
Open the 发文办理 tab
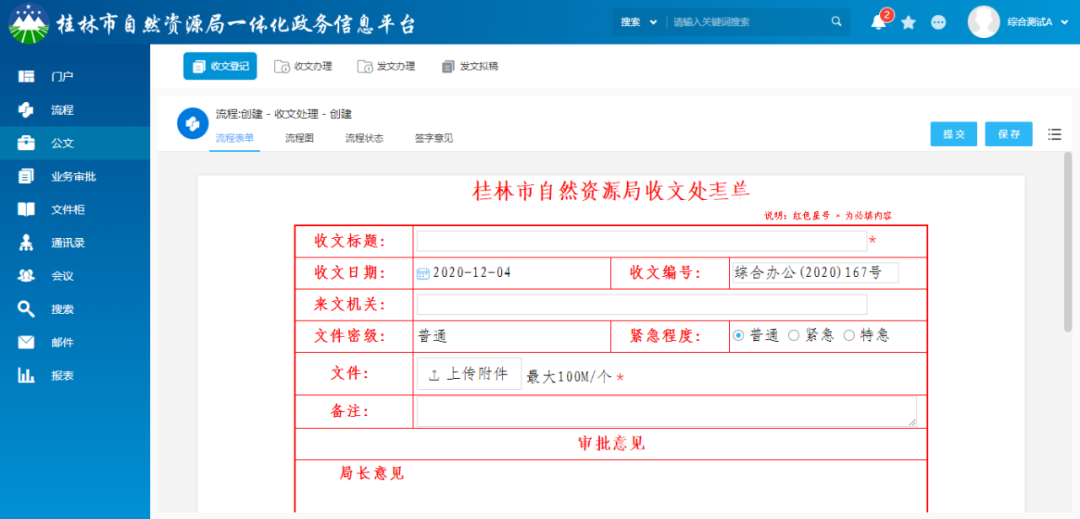386,66
